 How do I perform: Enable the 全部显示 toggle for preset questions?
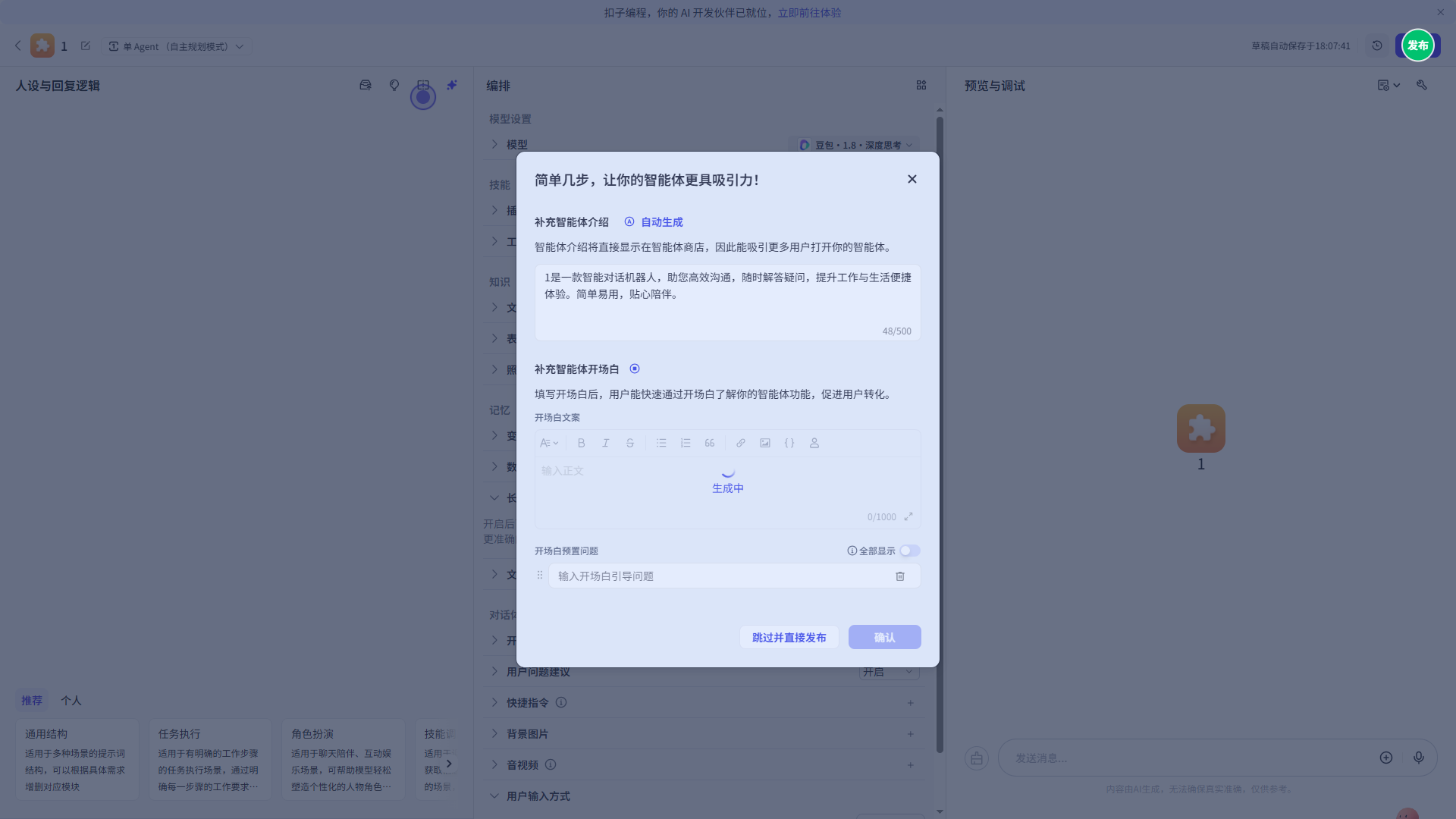click(x=909, y=551)
